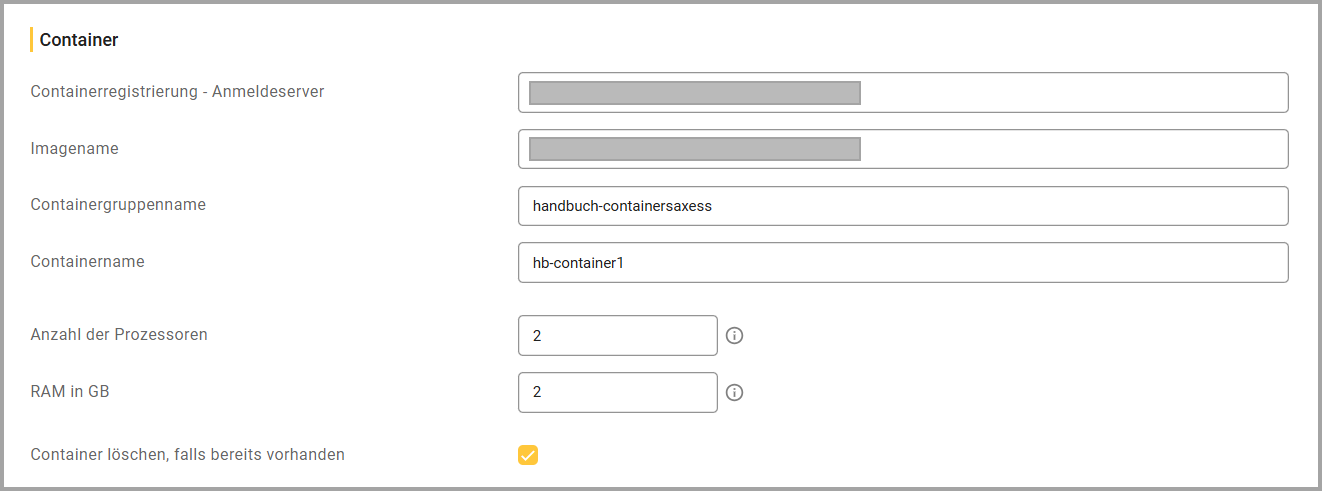Click the info icon beside Anzahl der Prozessoren

tap(734, 336)
